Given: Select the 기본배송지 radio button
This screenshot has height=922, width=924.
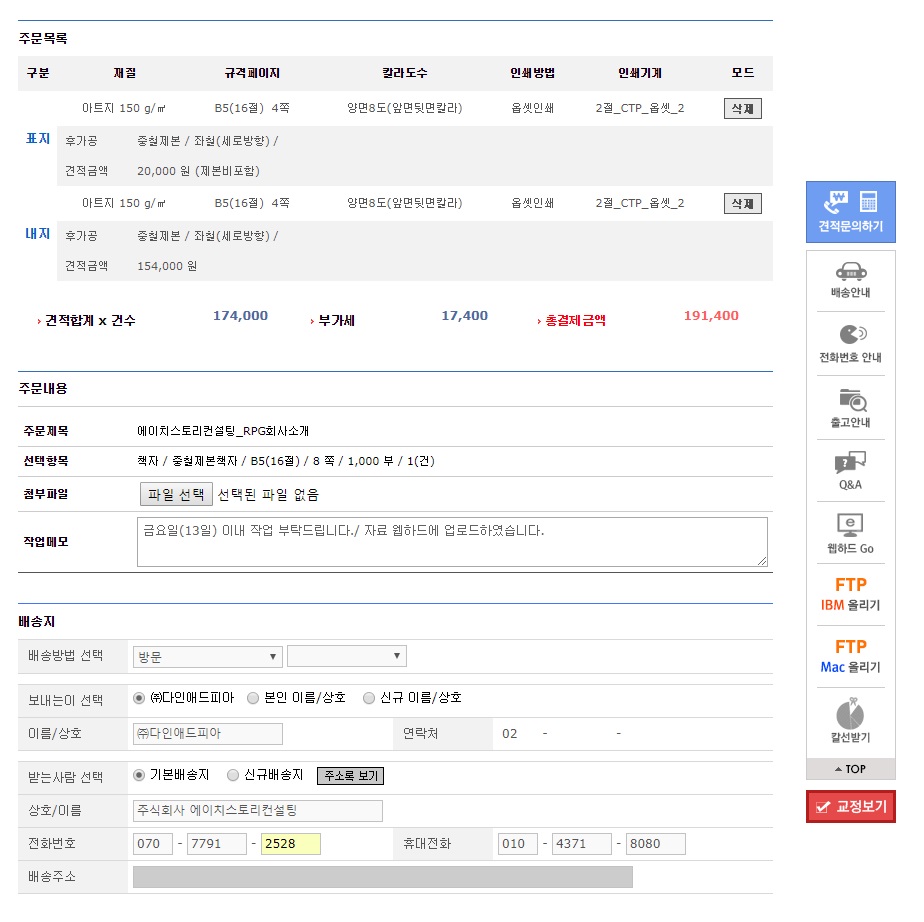Looking at the screenshot, I should (x=139, y=775).
